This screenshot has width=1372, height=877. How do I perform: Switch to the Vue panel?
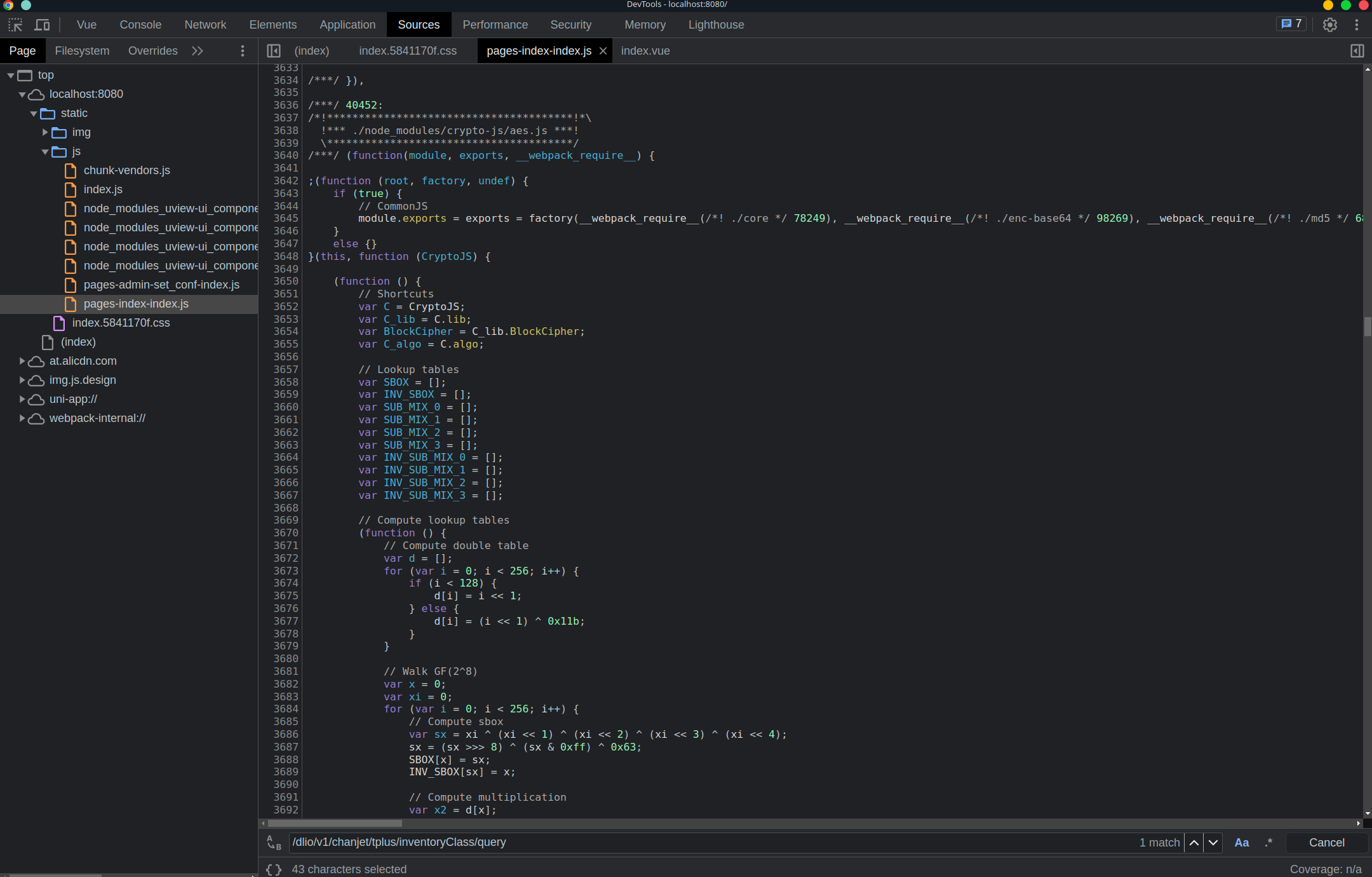[x=86, y=25]
